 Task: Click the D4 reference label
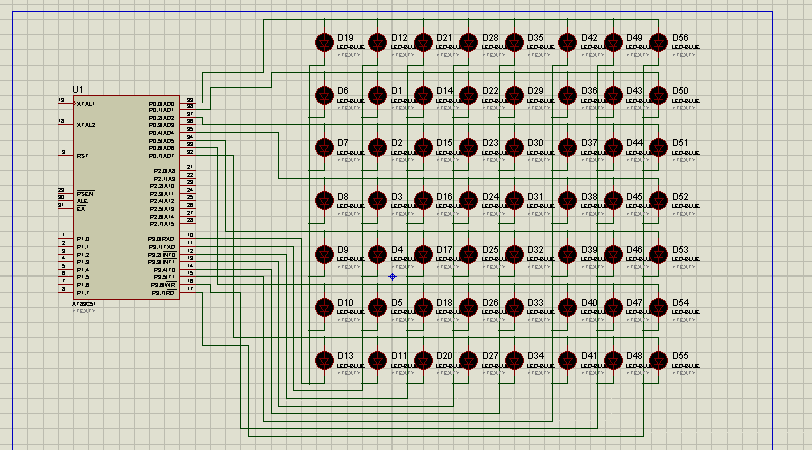pos(397,250)
